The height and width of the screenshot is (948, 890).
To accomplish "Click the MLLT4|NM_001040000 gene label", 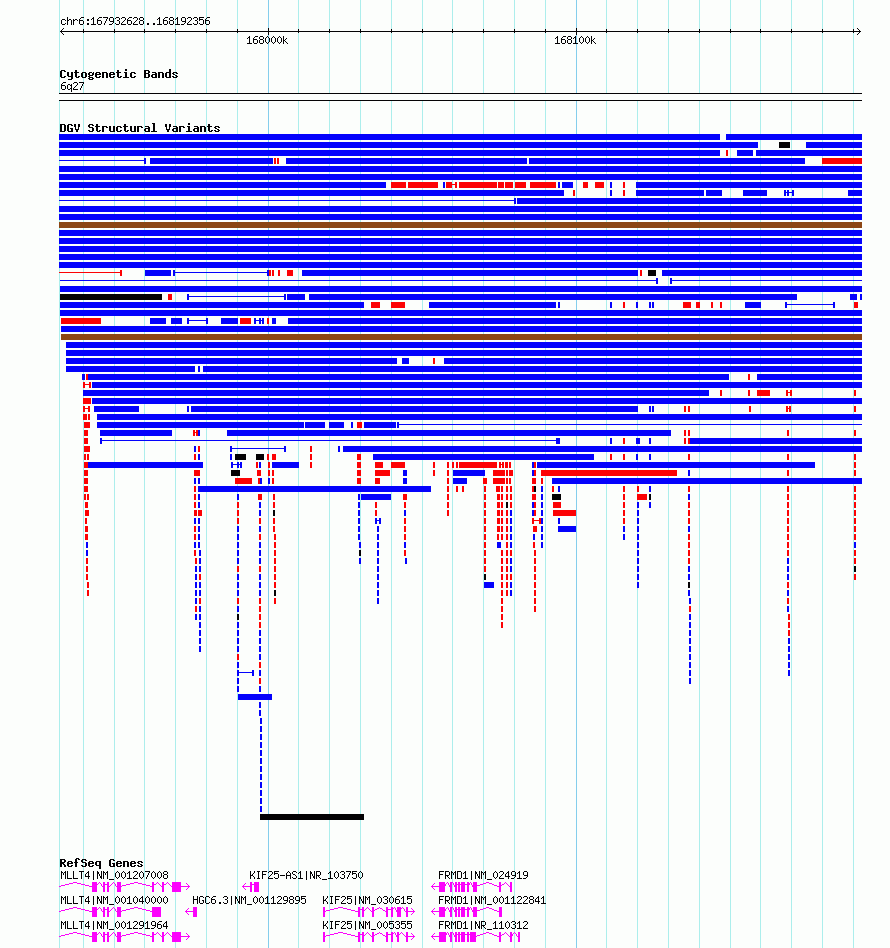I will [x=114, y=900].
